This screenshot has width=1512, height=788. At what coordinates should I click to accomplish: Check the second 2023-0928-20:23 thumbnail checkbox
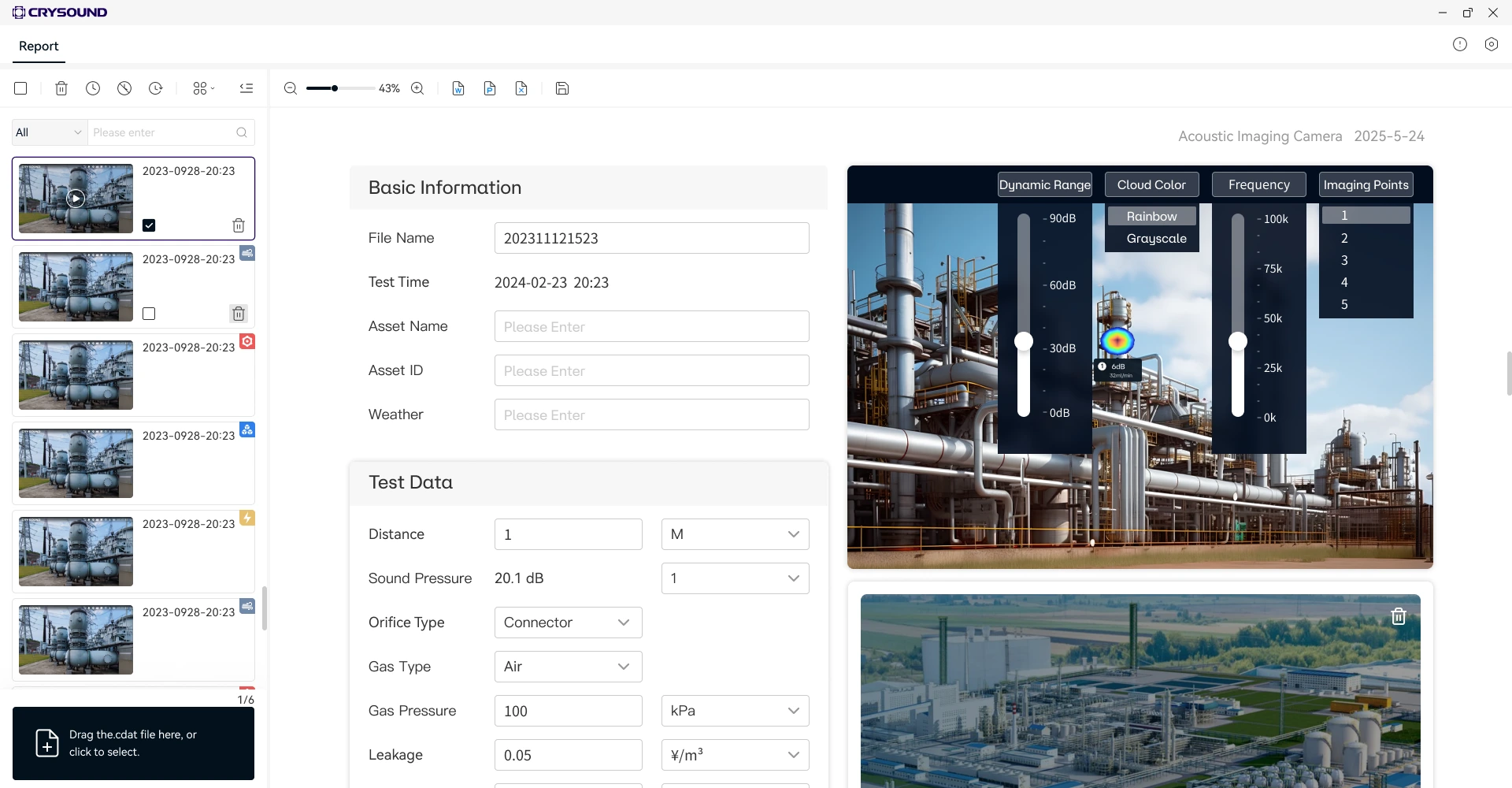point(149,314)
